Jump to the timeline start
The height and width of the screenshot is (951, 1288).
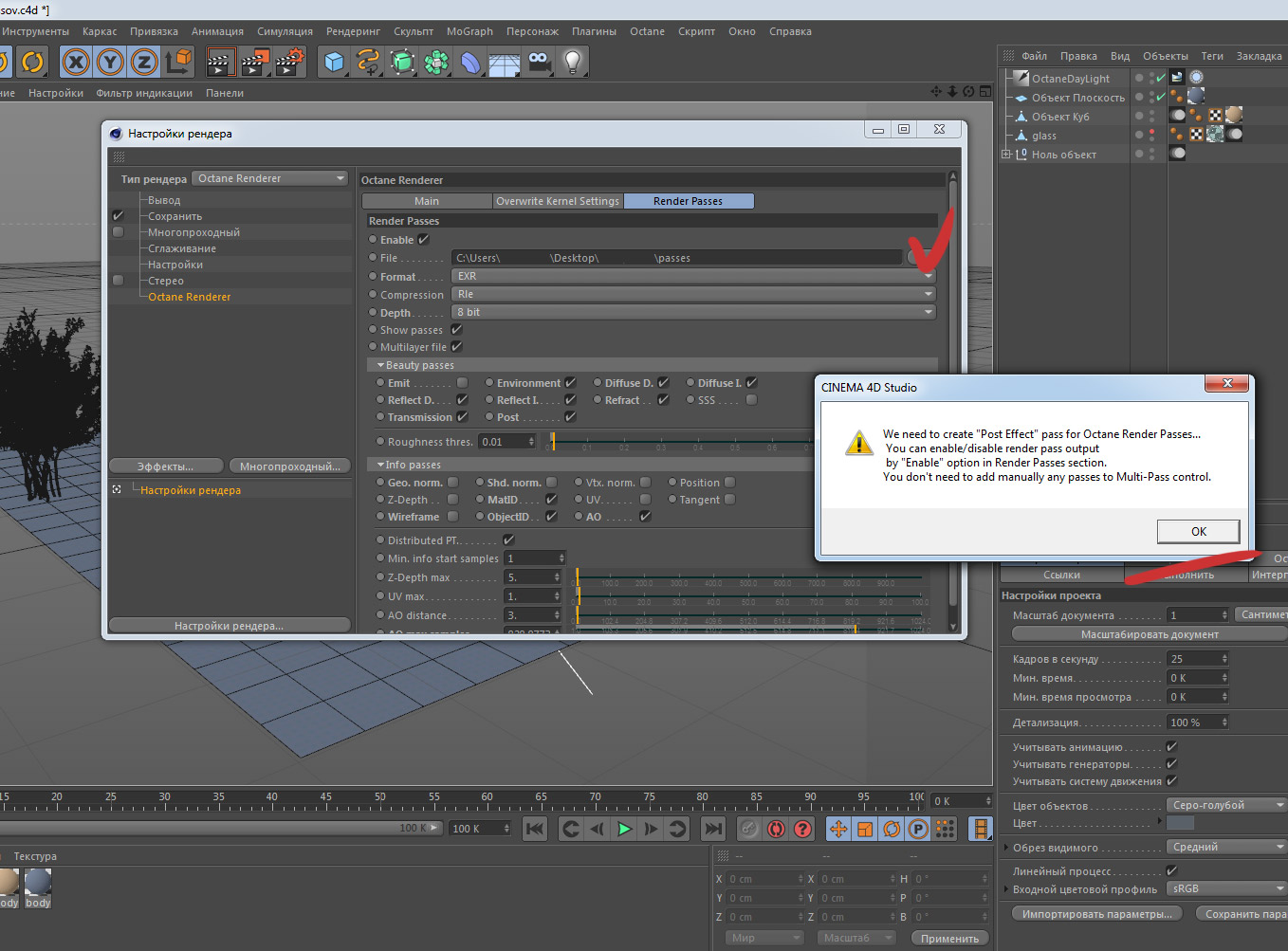tap(535, 829)
